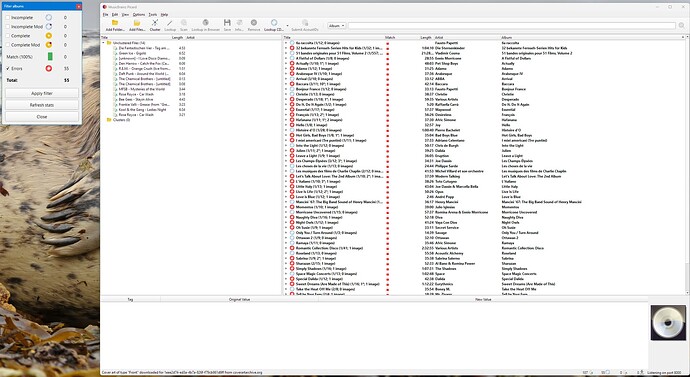Click the Close button in Filter albums

pyautogui.click(x=42, y=117)
